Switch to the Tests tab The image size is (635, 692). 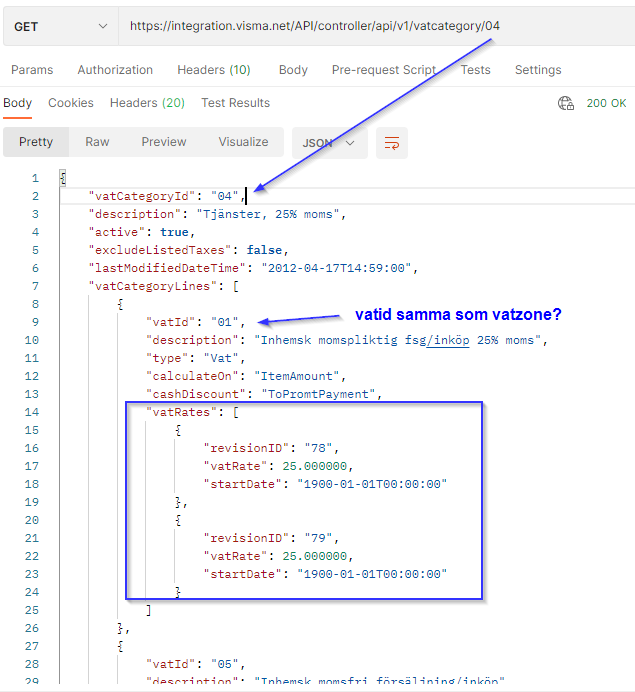click(x=476, y=70)
